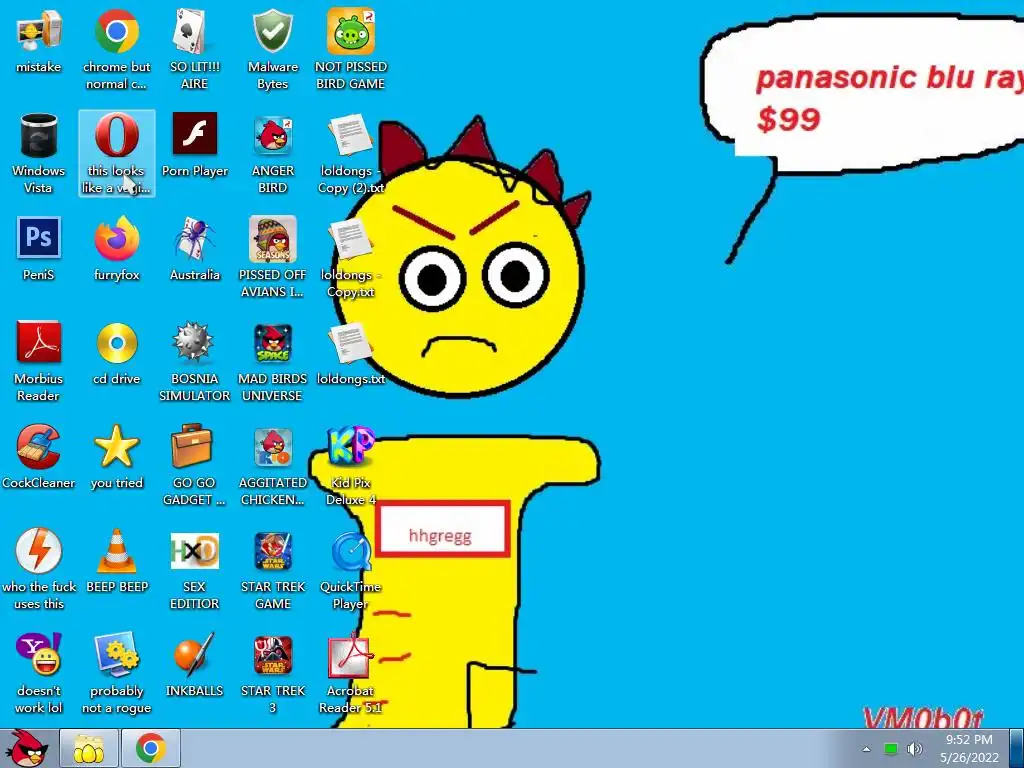The height and width of the screenshot is (768, 1024).
Task: Select the Photoshop Ps desktop icon
Action: [39, 238]
